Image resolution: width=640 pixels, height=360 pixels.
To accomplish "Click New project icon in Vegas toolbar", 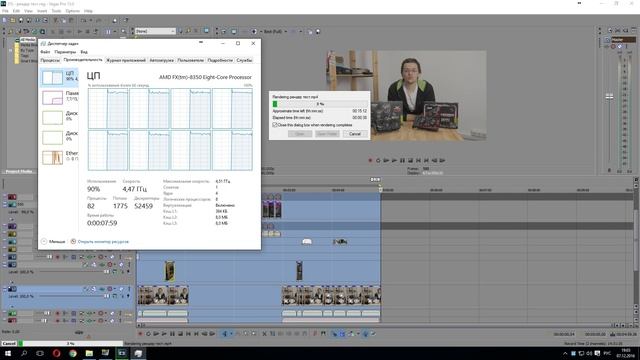I will (5, 20).
